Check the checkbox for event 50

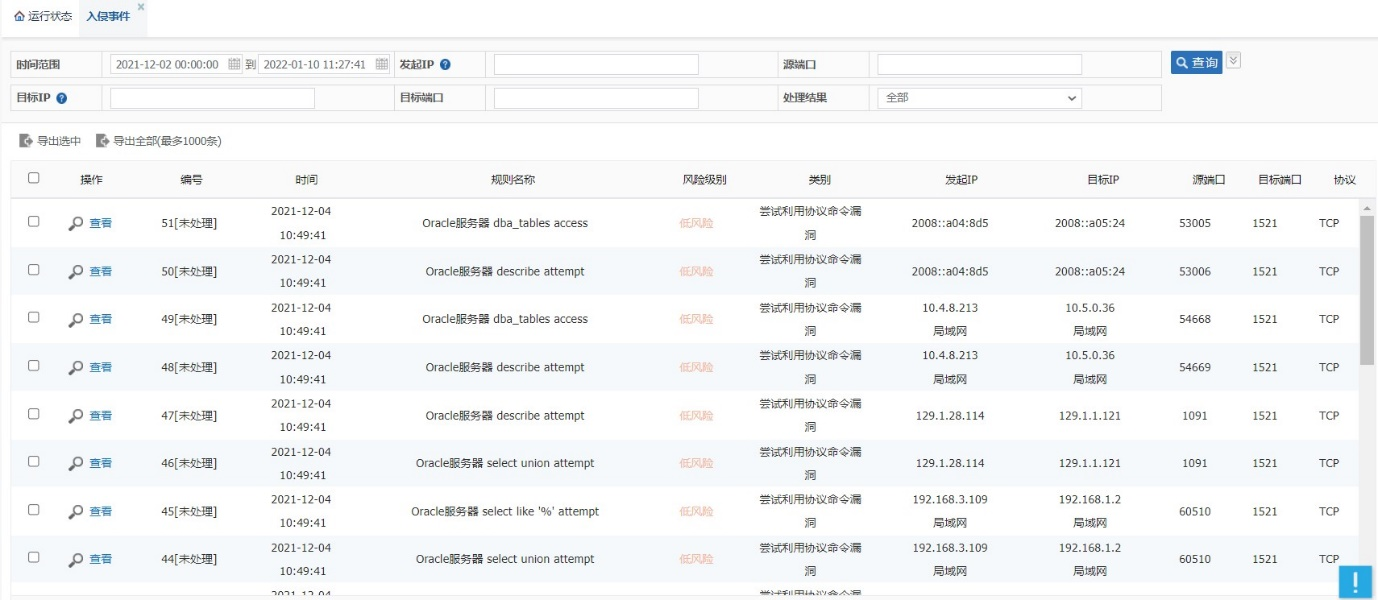click(x=34, y=270)
